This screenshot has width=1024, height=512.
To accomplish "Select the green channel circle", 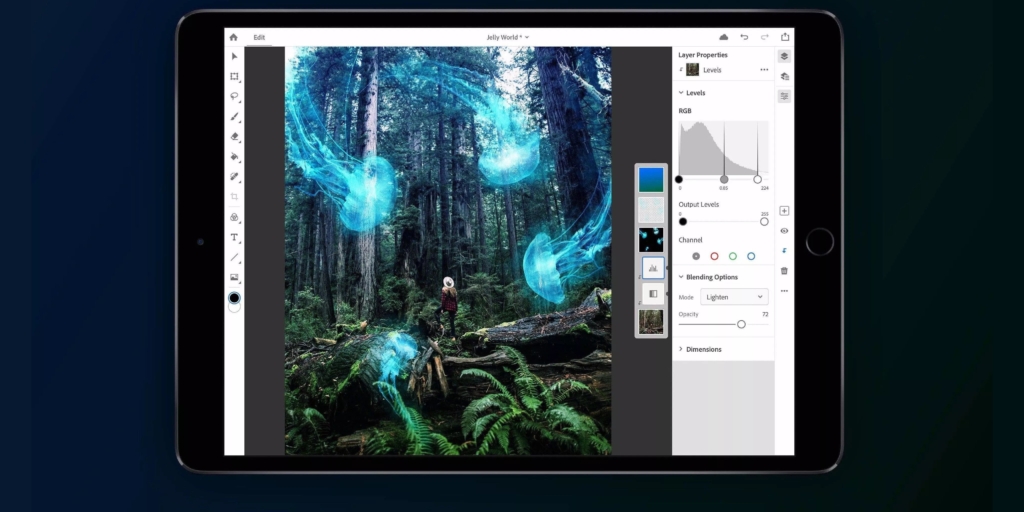I will [733, 256].
